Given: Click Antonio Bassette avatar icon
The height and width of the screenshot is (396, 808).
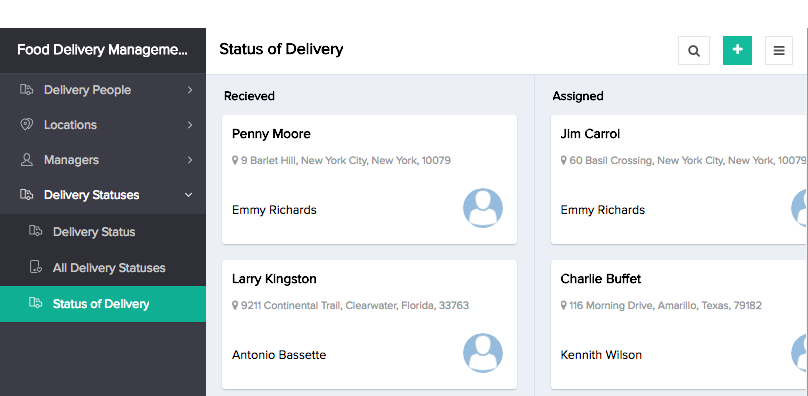Looking at the screenshot, I should point(483,353).
